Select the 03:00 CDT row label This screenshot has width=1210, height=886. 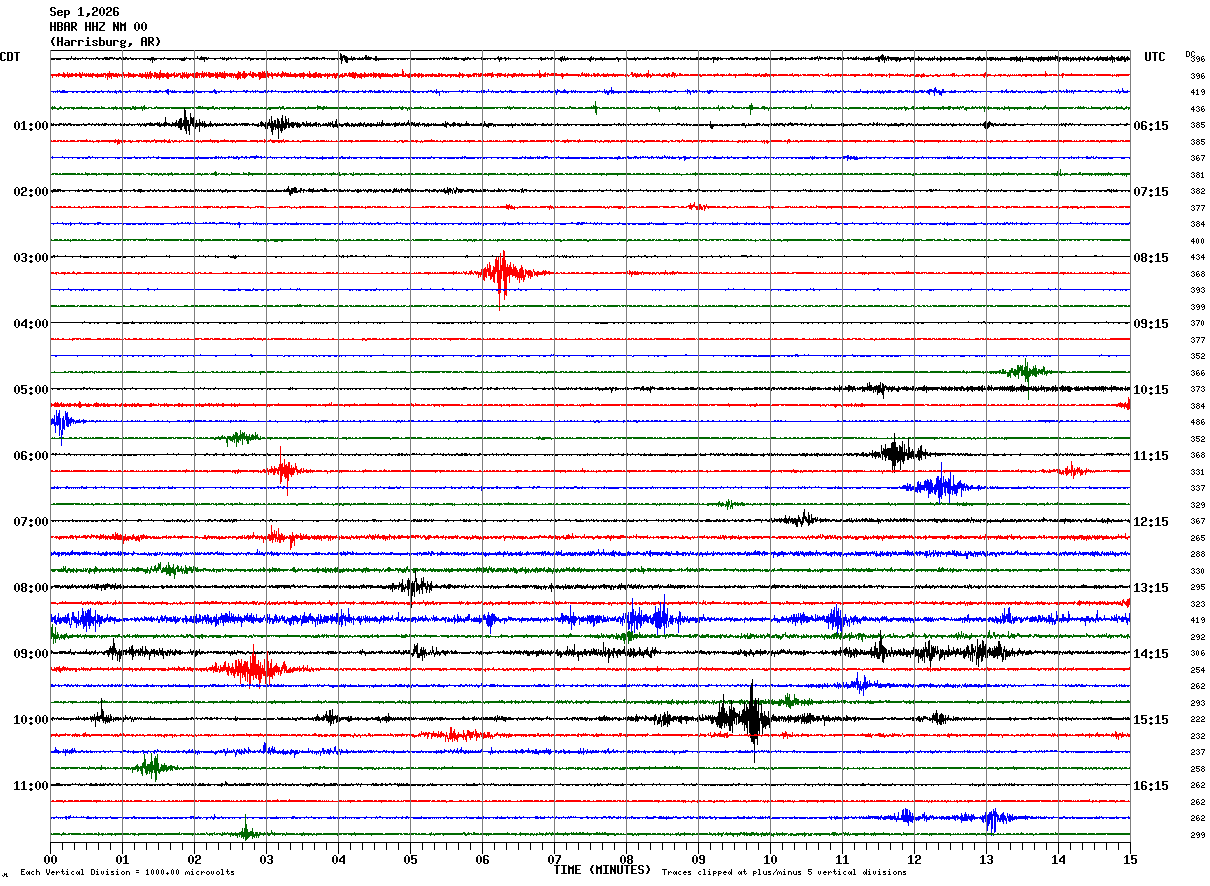31,258
